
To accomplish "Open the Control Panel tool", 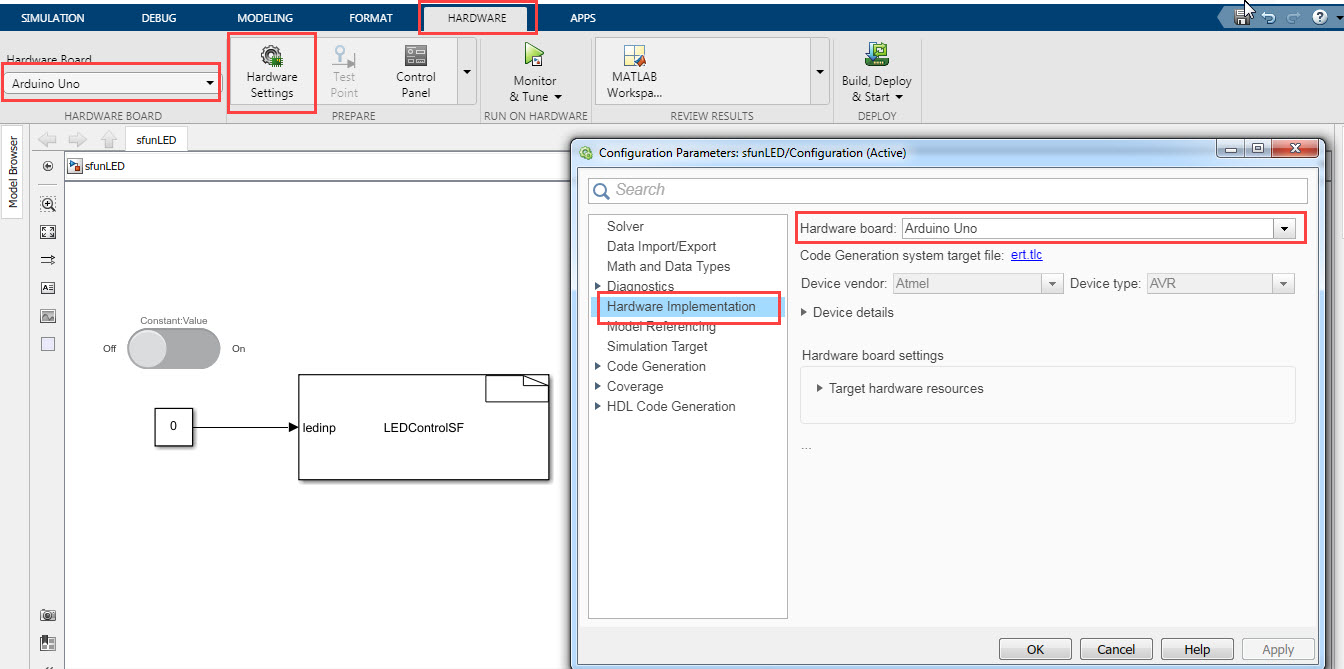I will click(415, 70).
